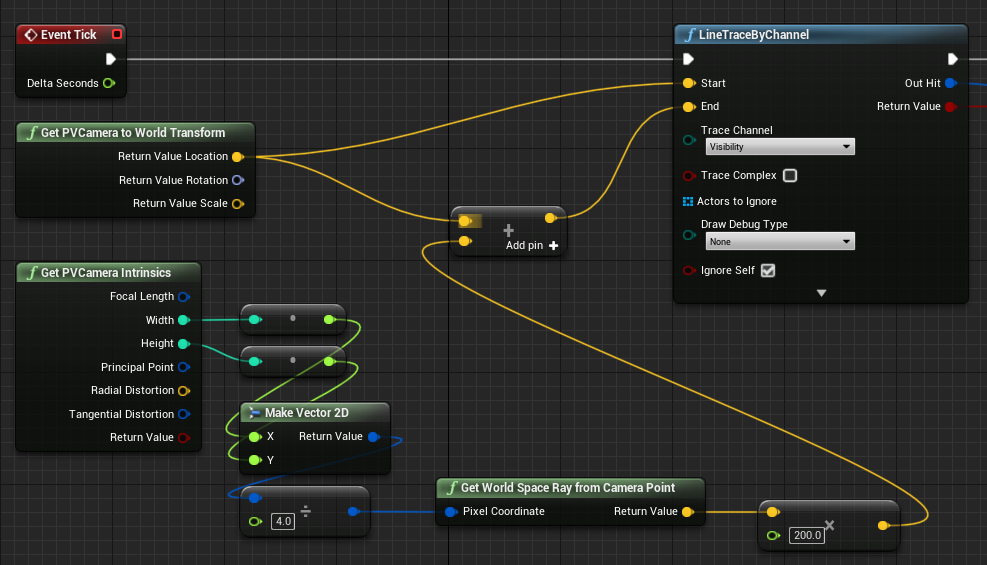The image size is (987, 565).
Task: Click the Draw Debug Type input pin
Action: pos(689,235)
